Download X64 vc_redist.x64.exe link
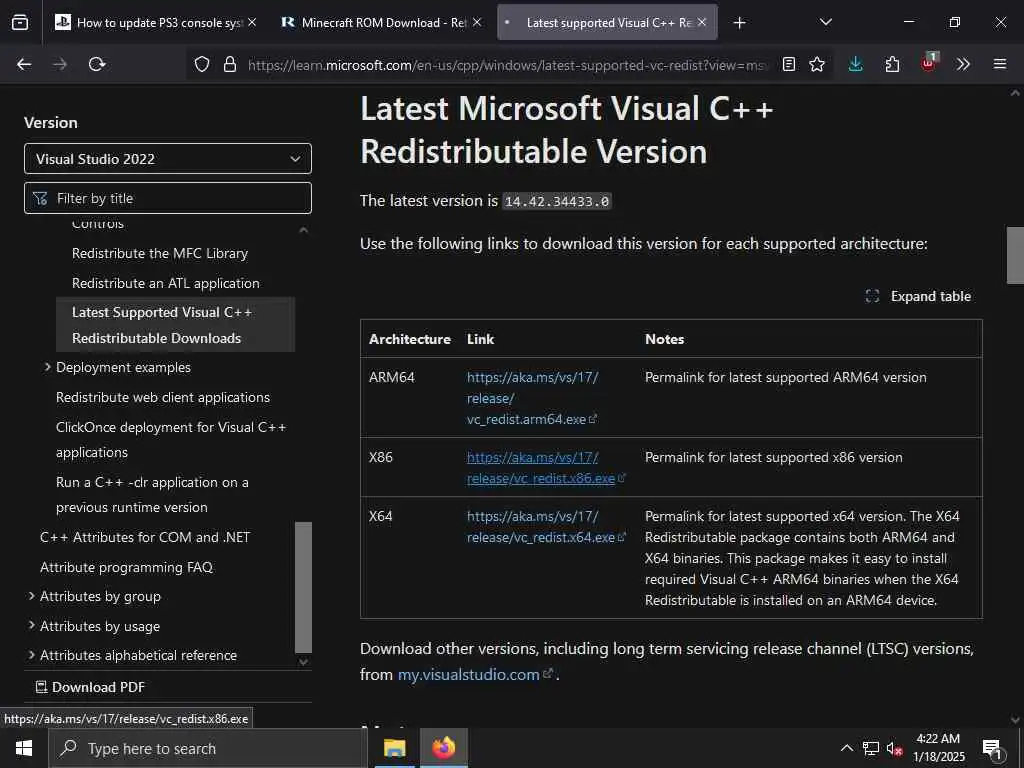The height and width of the screenshot is (768, 1024). [546, 526]
